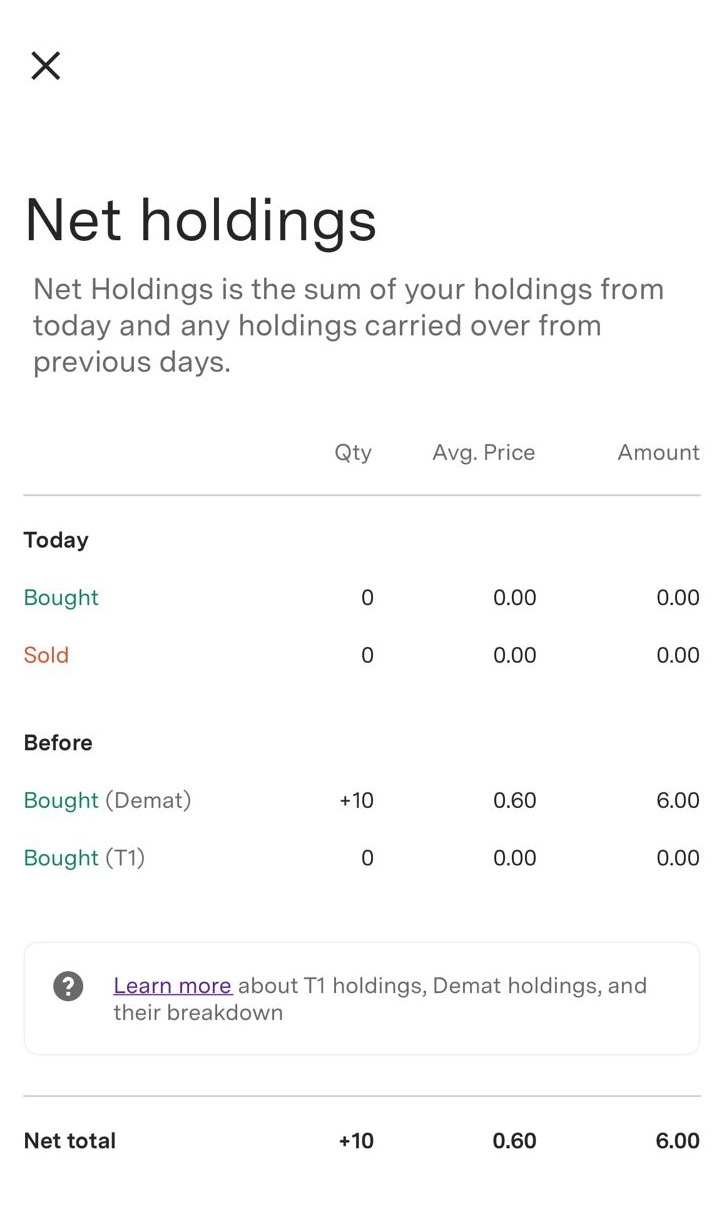Click the Net total amount 6.00
The height and width of the screenshot is (1224, 728).
click(x=677, y=1141)
